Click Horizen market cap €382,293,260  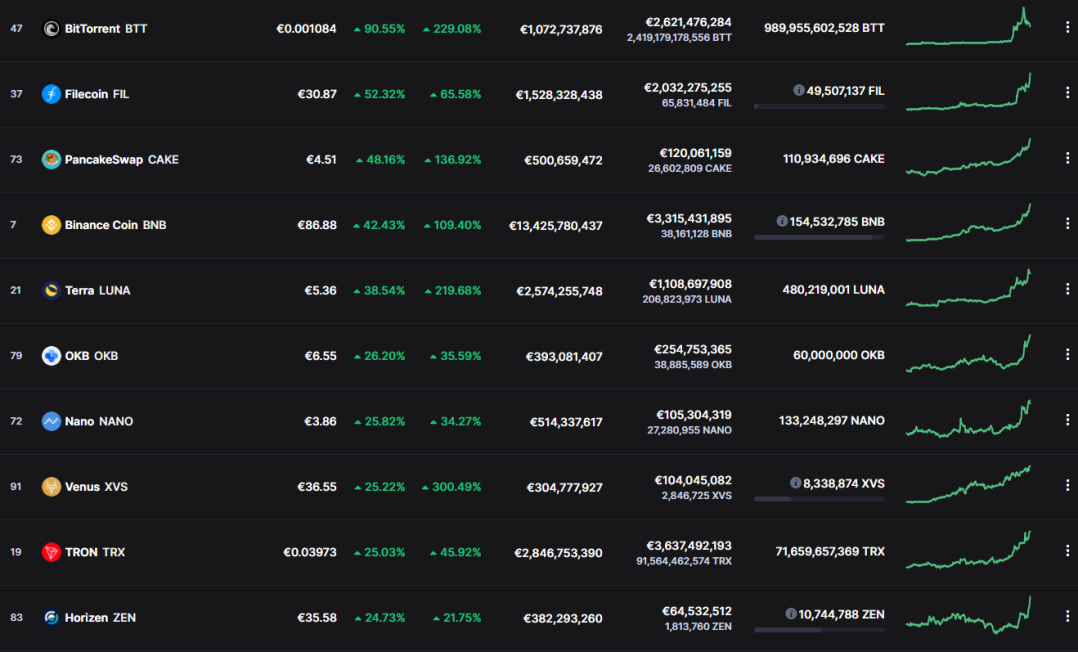pos(563,618)
